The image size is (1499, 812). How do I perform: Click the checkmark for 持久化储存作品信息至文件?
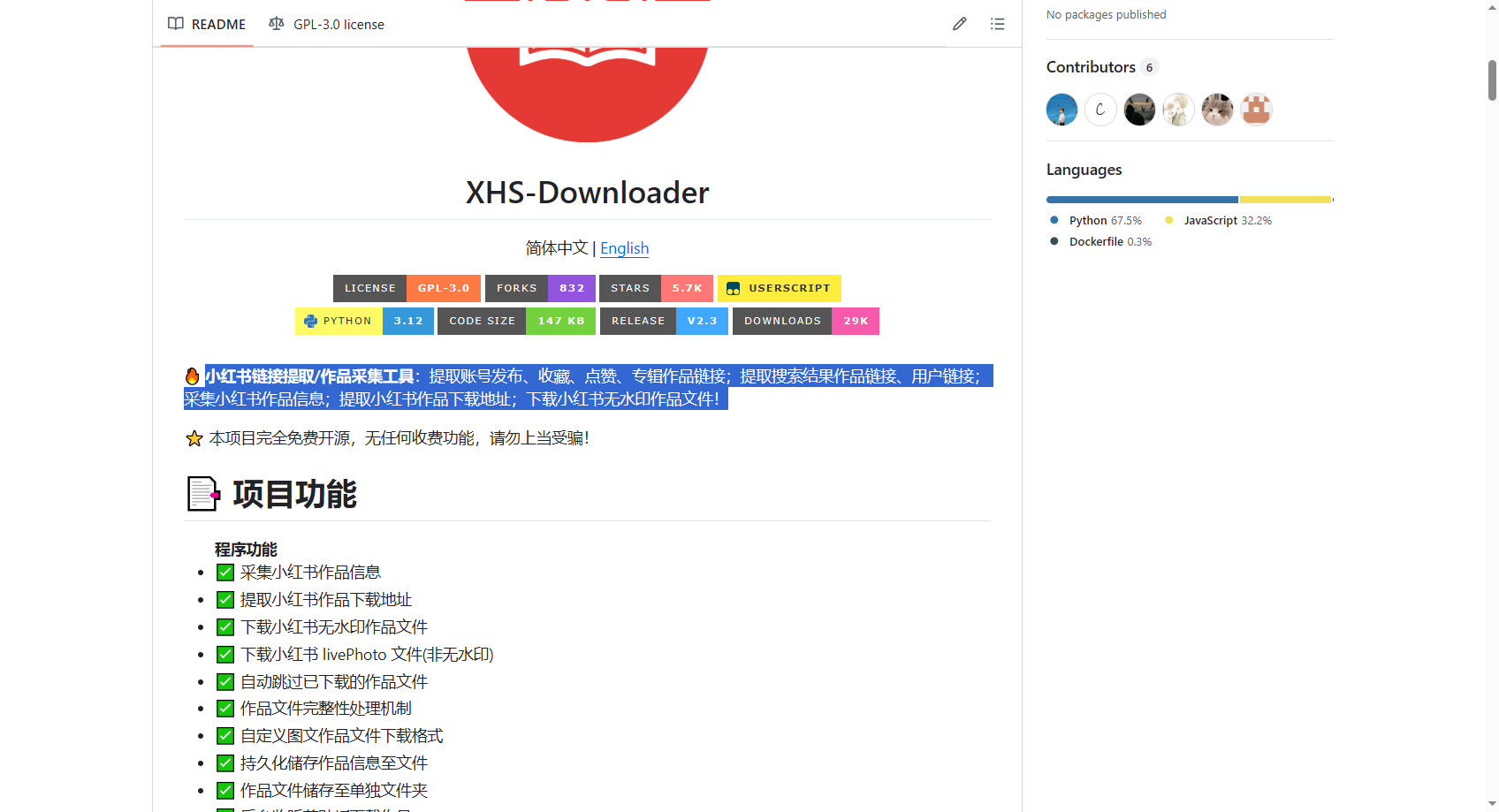(x=225, y=763)
